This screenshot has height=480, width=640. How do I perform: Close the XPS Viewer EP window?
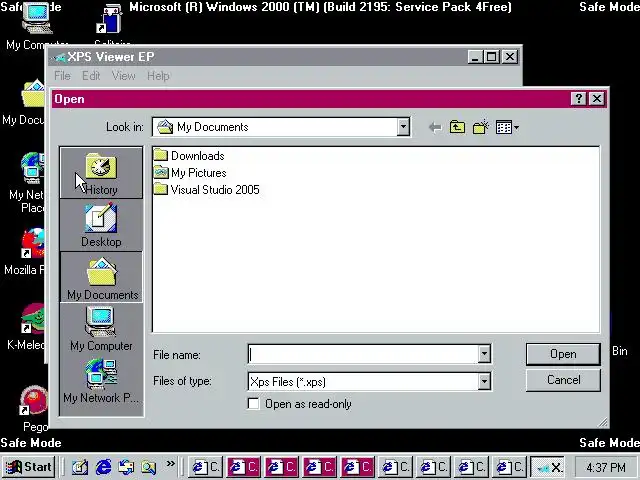[x=510, y=57]
